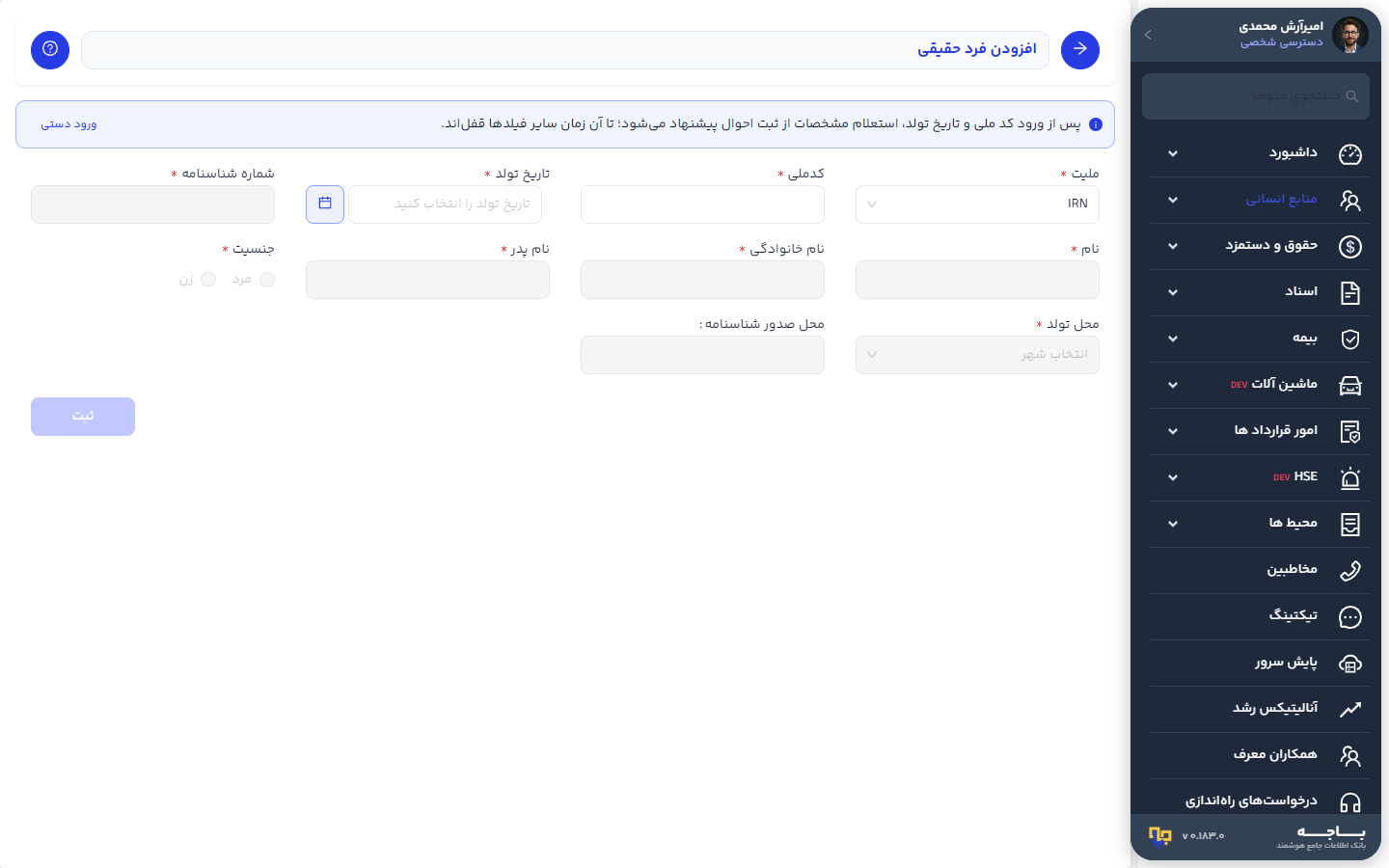Viewport: 1389px width, 868px height.
Task: Select the زن gender radio button
Action: coord(208,280)
